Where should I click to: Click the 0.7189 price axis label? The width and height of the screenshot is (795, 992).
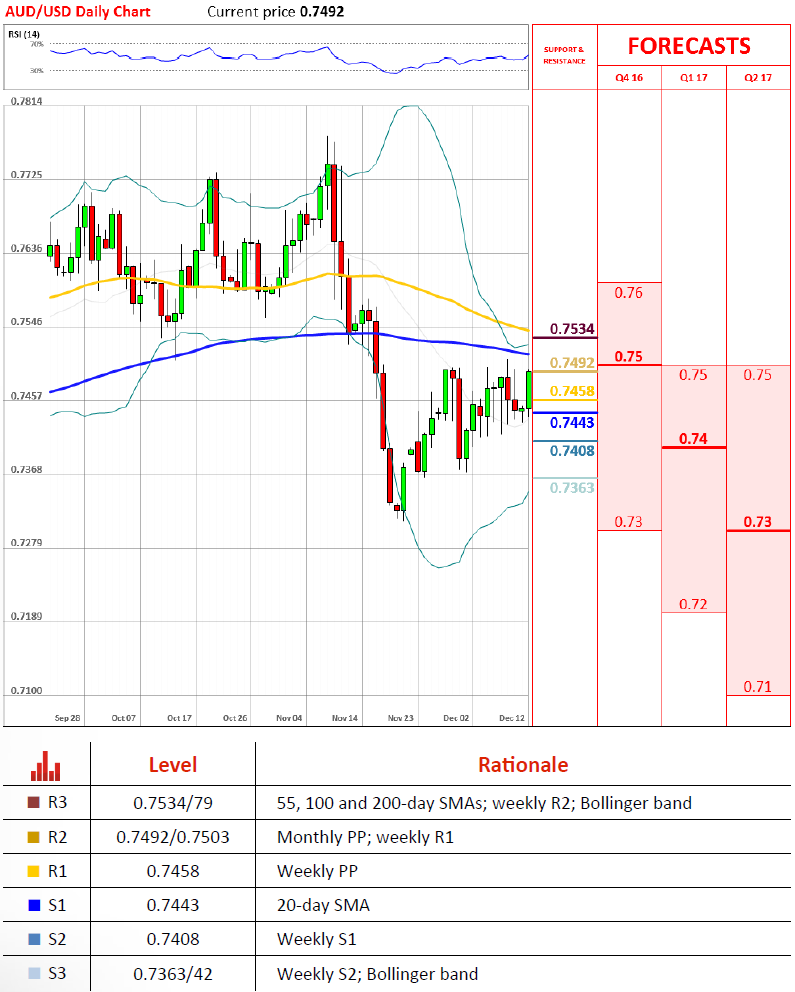point(27,616)
